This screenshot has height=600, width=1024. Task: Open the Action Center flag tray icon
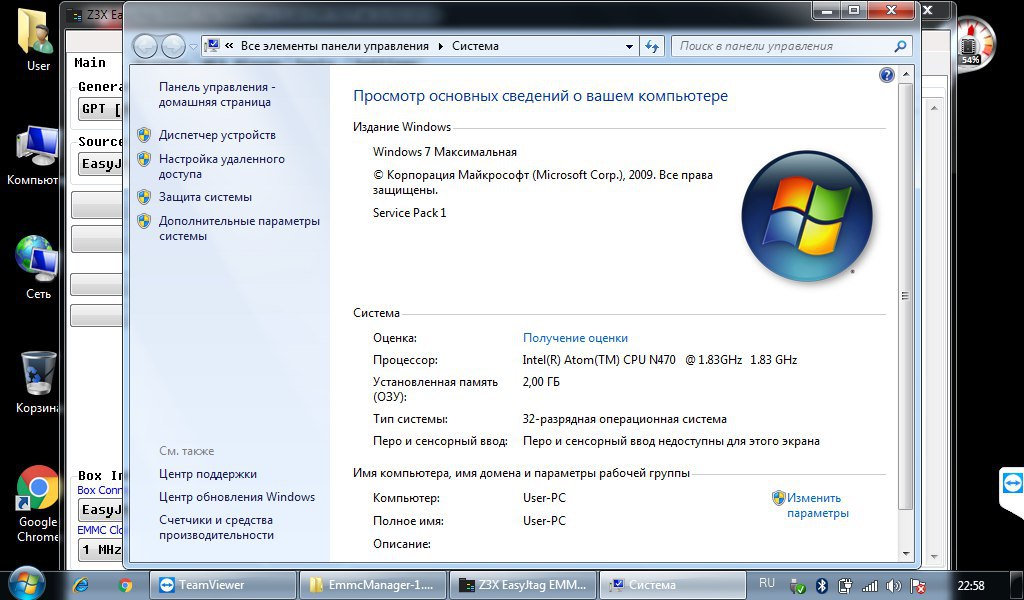(x=918, y=586)
